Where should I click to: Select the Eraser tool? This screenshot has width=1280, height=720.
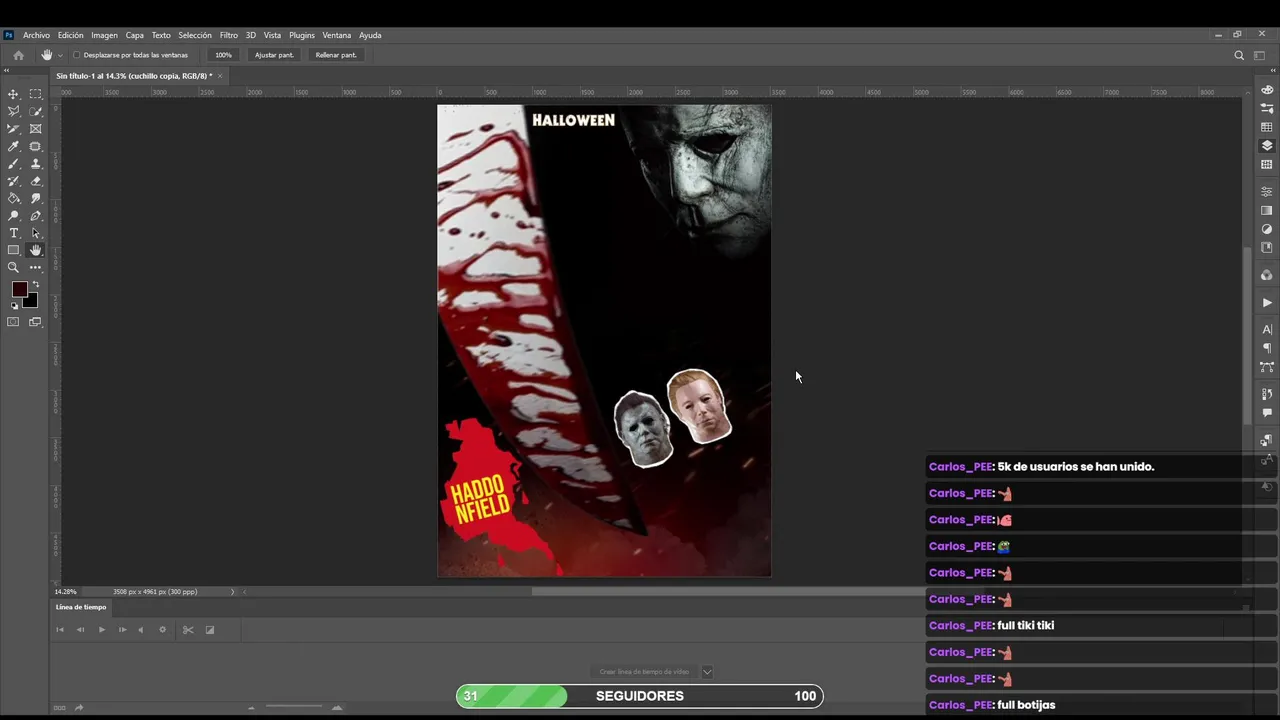click(x=36, y=181)
